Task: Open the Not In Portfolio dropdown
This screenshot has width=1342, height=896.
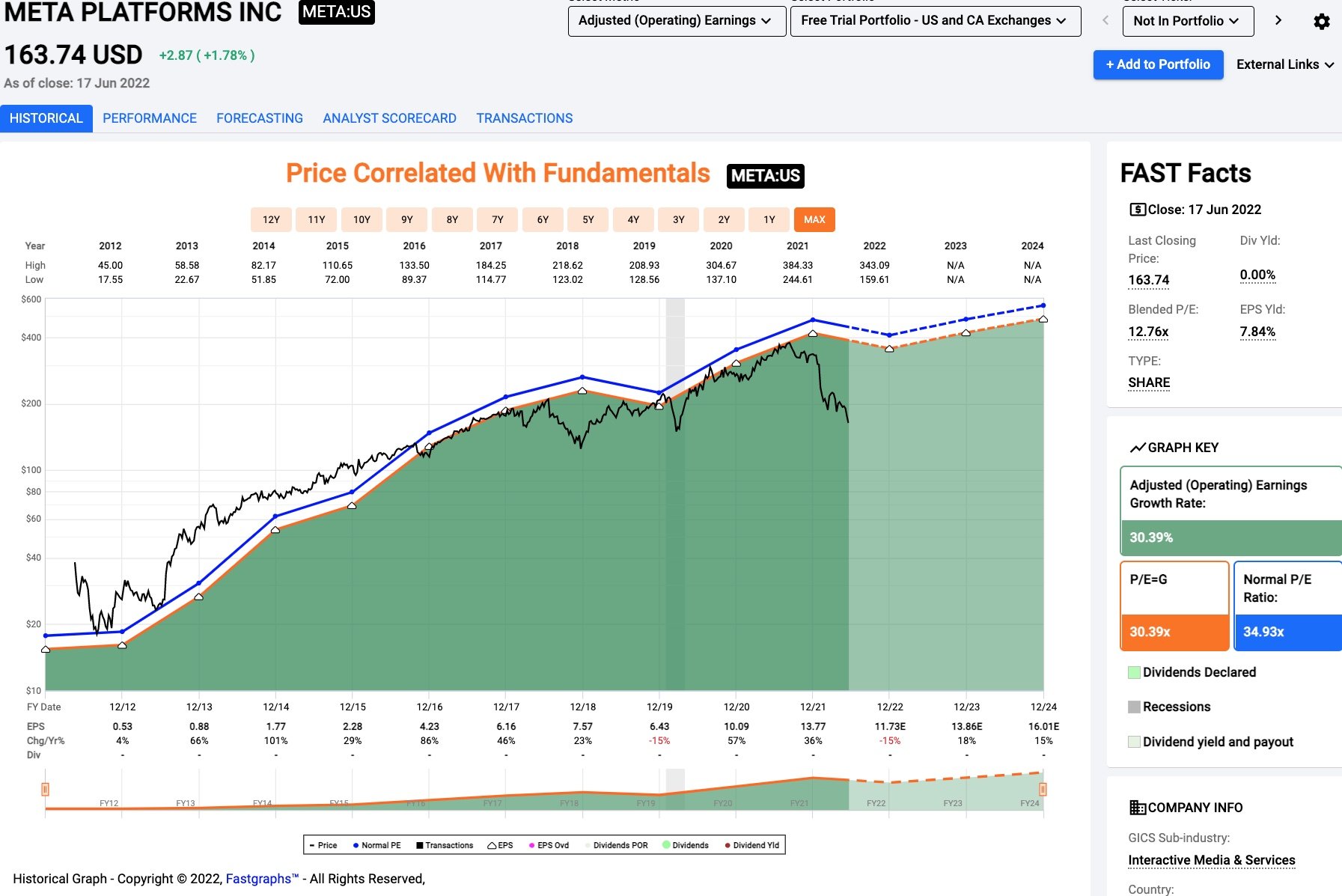Action: (x=1189, y=21)
